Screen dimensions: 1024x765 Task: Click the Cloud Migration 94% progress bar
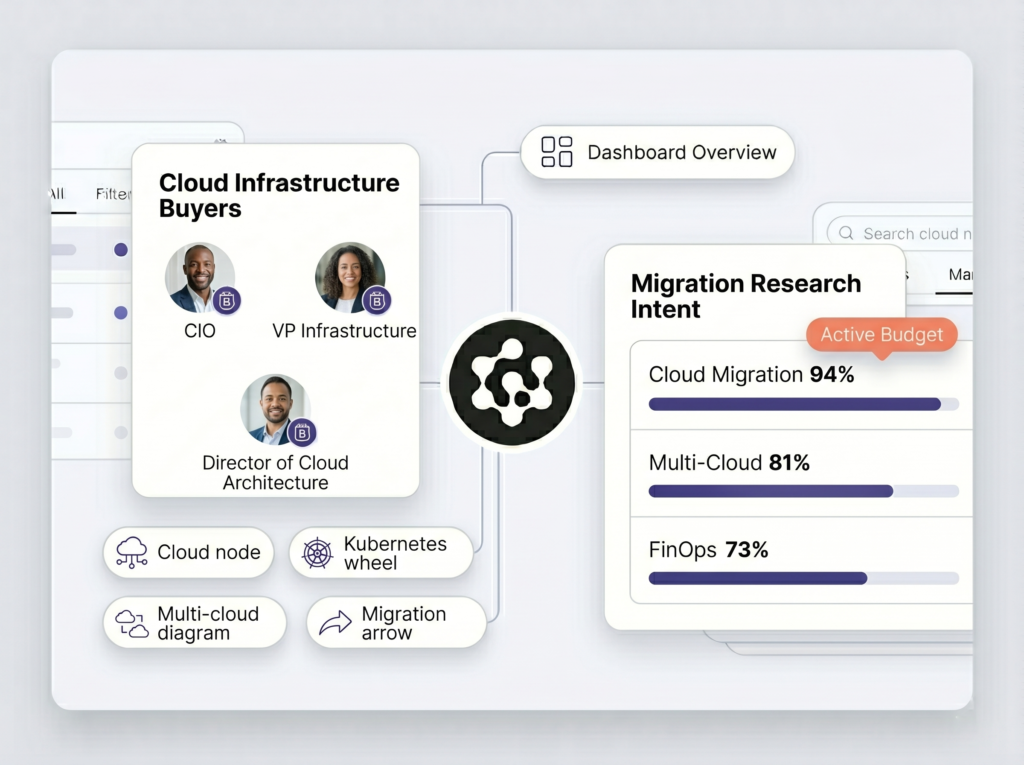tap(803, 404)
